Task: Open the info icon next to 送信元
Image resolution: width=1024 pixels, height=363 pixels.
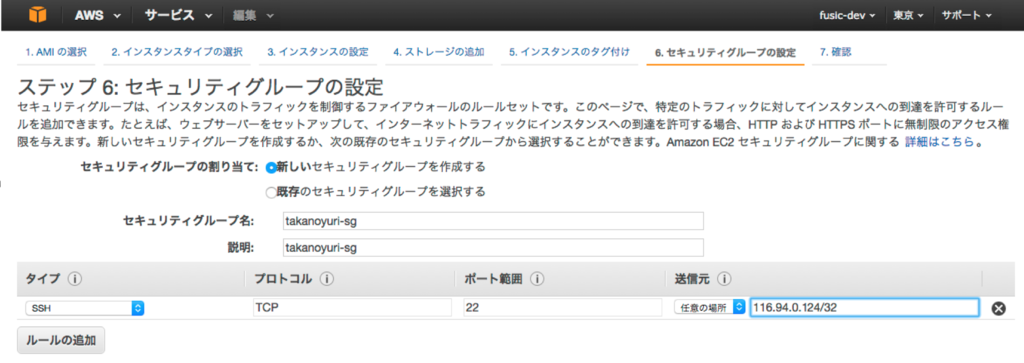Action: [723, 279]
